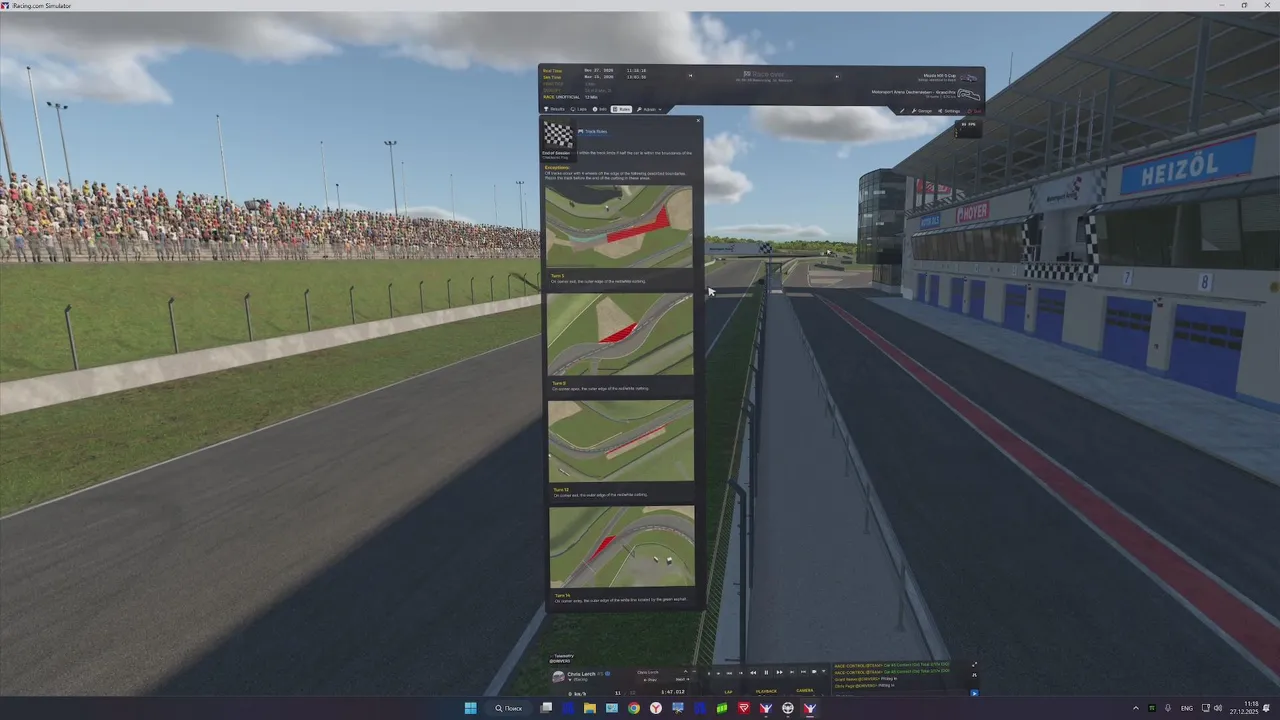Open File Explorer from the taskbar
Image resolution: width=1280 pixels, height=720 pixels.
[590, 708]
